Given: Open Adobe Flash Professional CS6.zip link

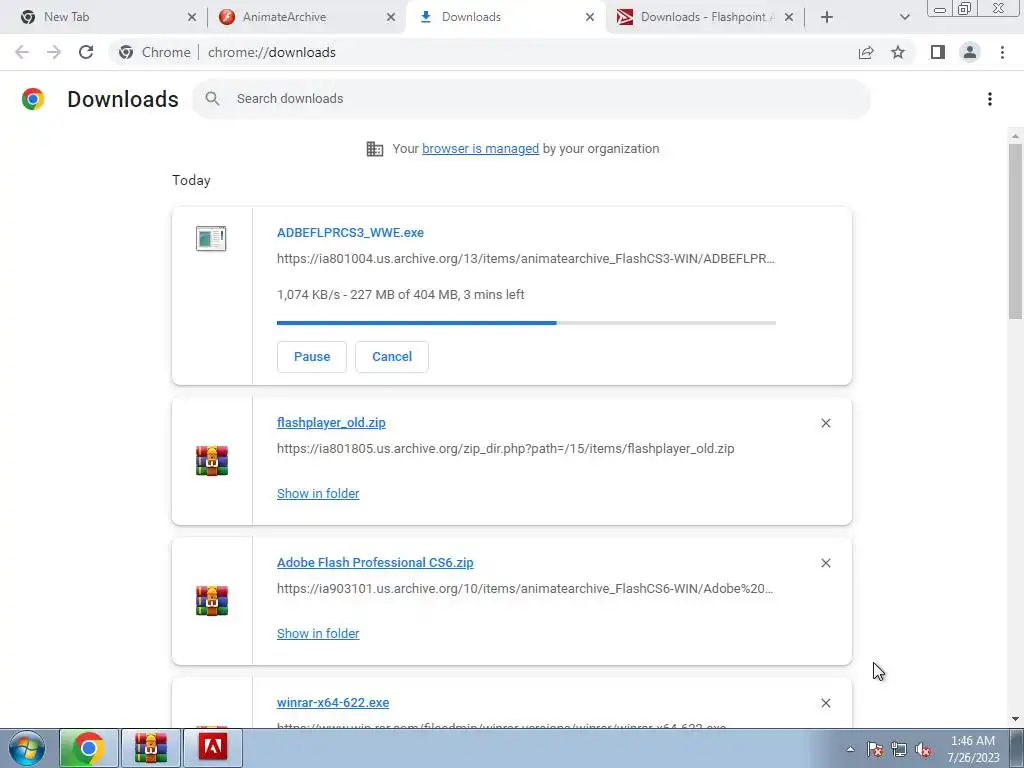Looking at the screenshot, I should tap(375, 562).
